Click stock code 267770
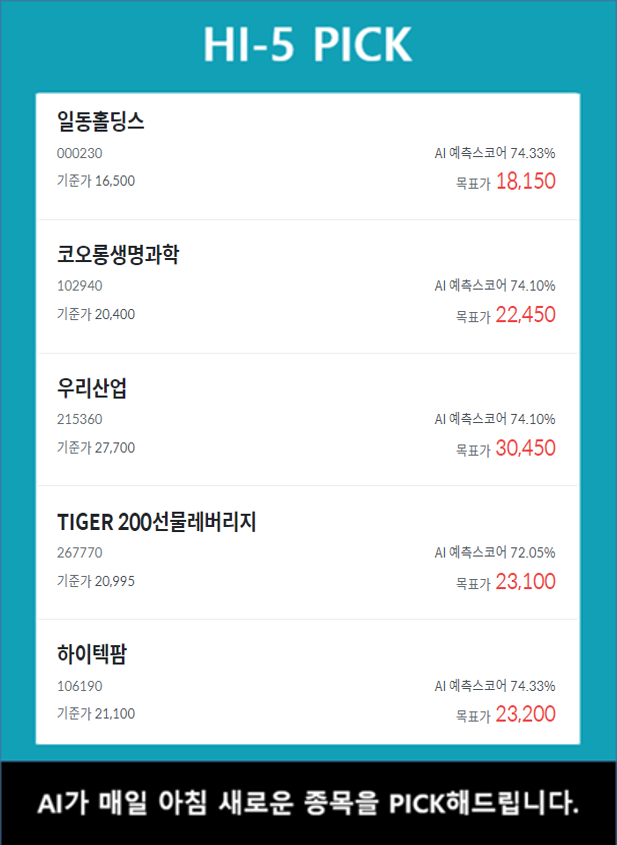 80,552
